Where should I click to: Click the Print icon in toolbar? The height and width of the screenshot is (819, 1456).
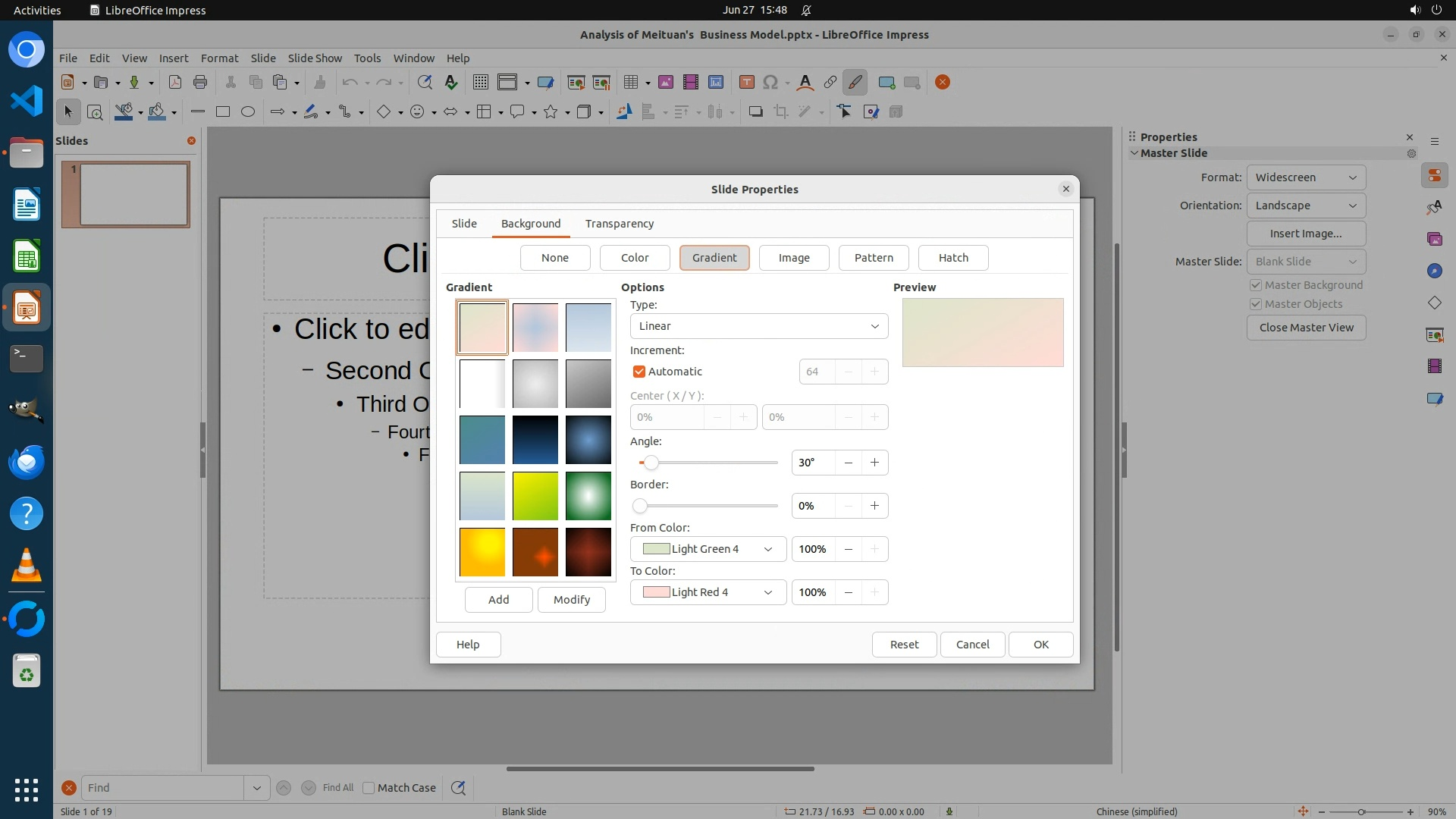[x=200, y=83]
